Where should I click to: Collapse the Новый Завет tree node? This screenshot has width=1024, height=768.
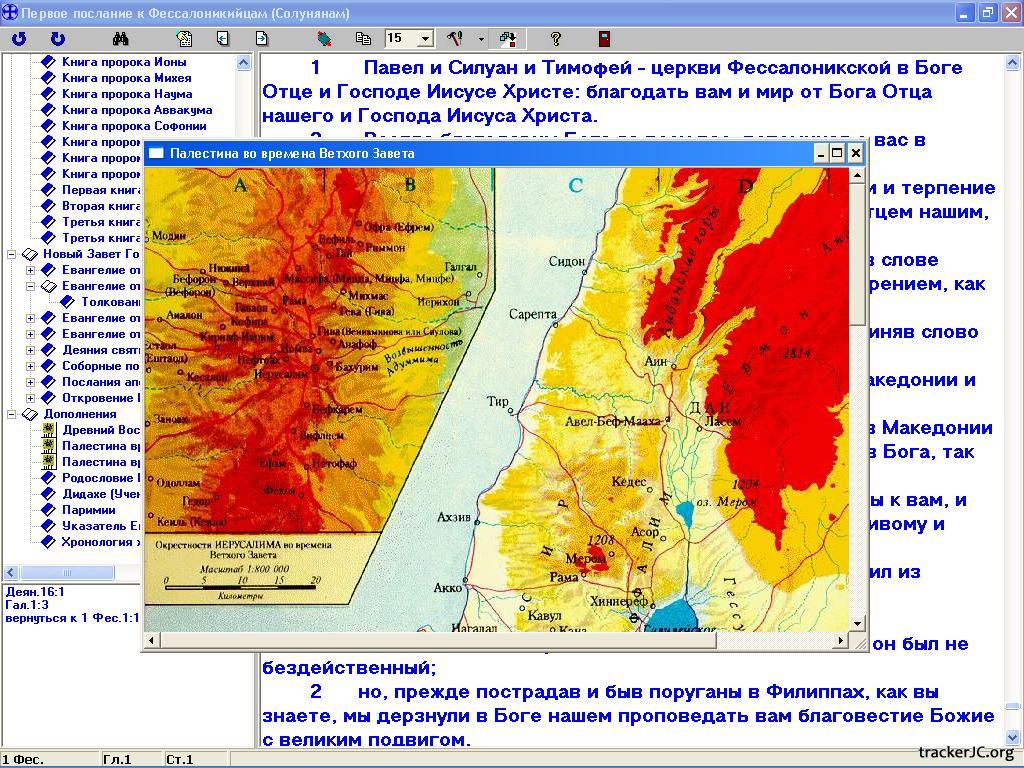(13, 254)
